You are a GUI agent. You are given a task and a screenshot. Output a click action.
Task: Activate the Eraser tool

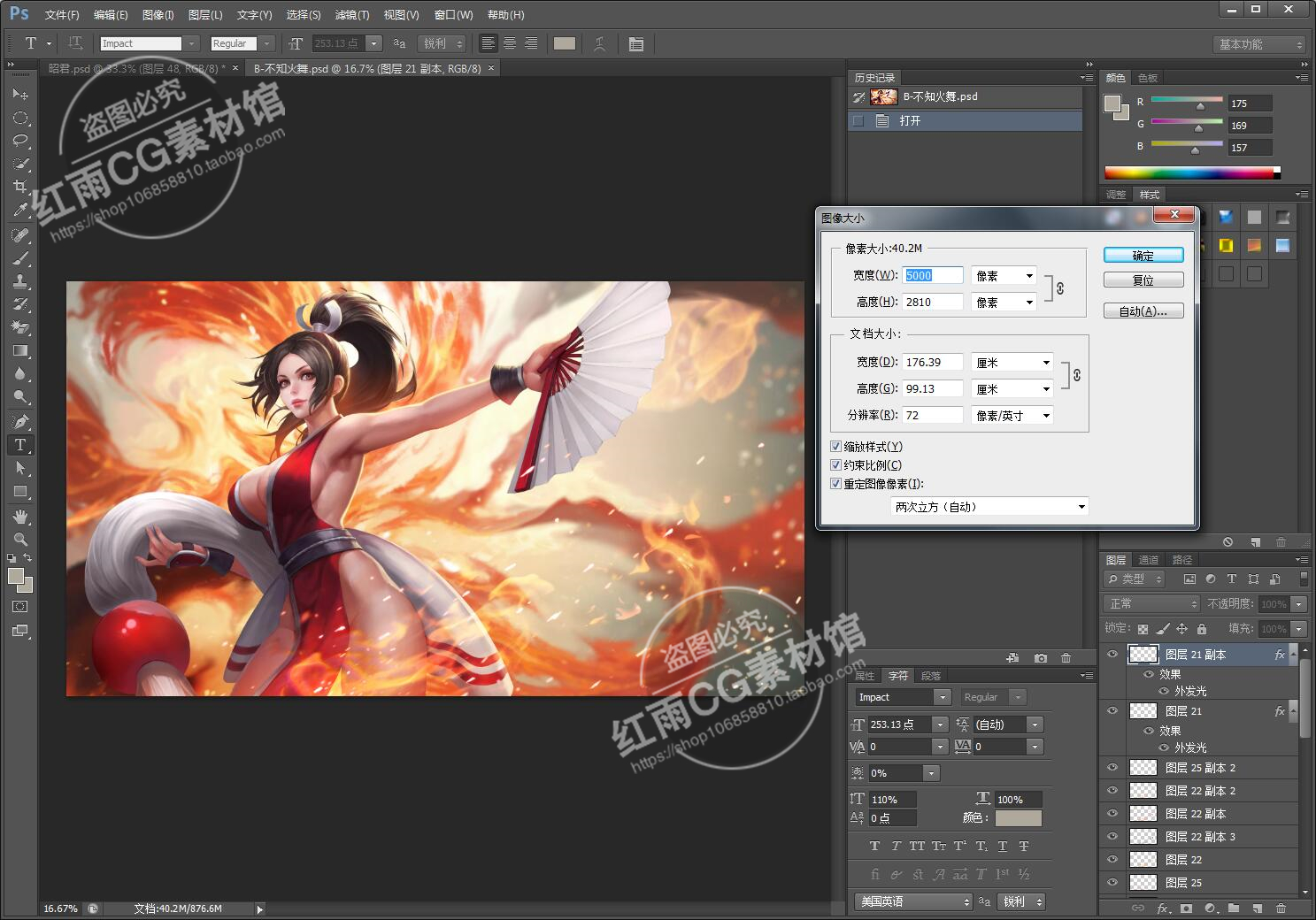[x=19, y=327]
